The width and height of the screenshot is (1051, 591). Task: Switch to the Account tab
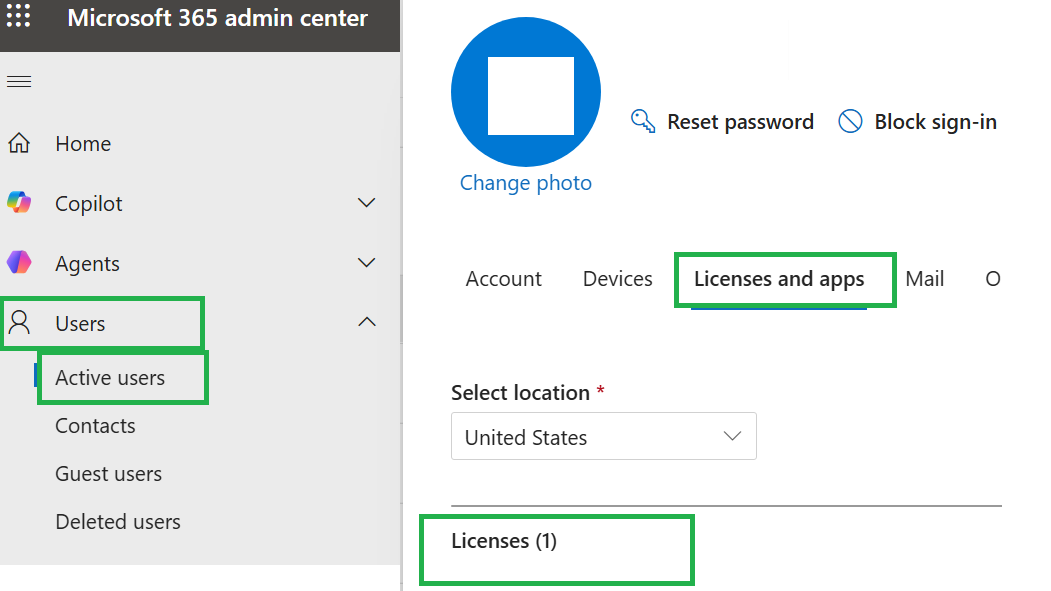503,279
